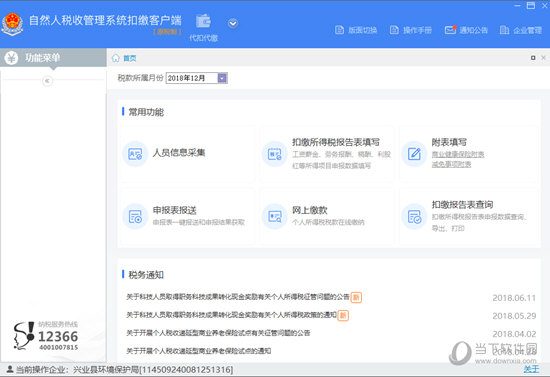
Task: Click the date 2018.06.11
Action: 514,298
